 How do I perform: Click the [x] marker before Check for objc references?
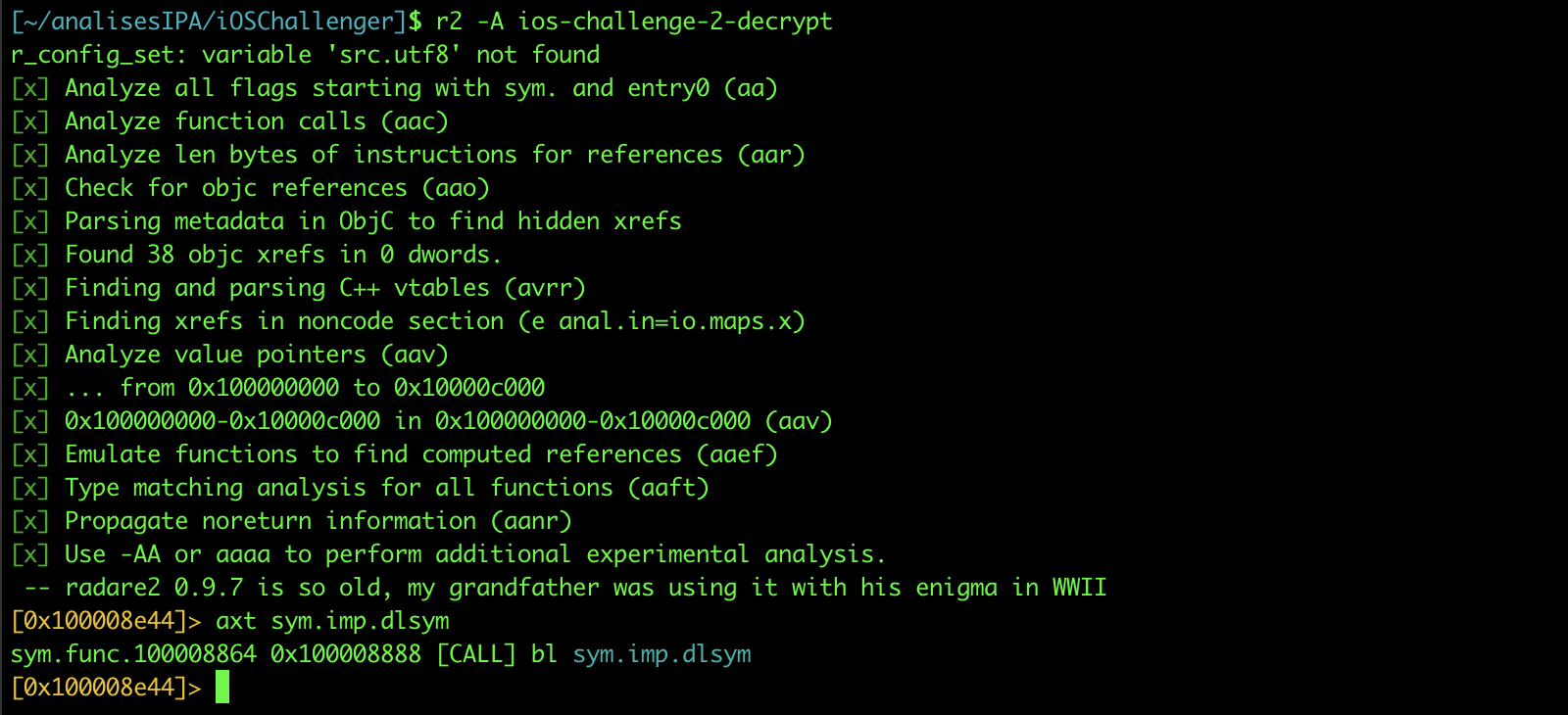pyautogui.click(x=29, y=188)
